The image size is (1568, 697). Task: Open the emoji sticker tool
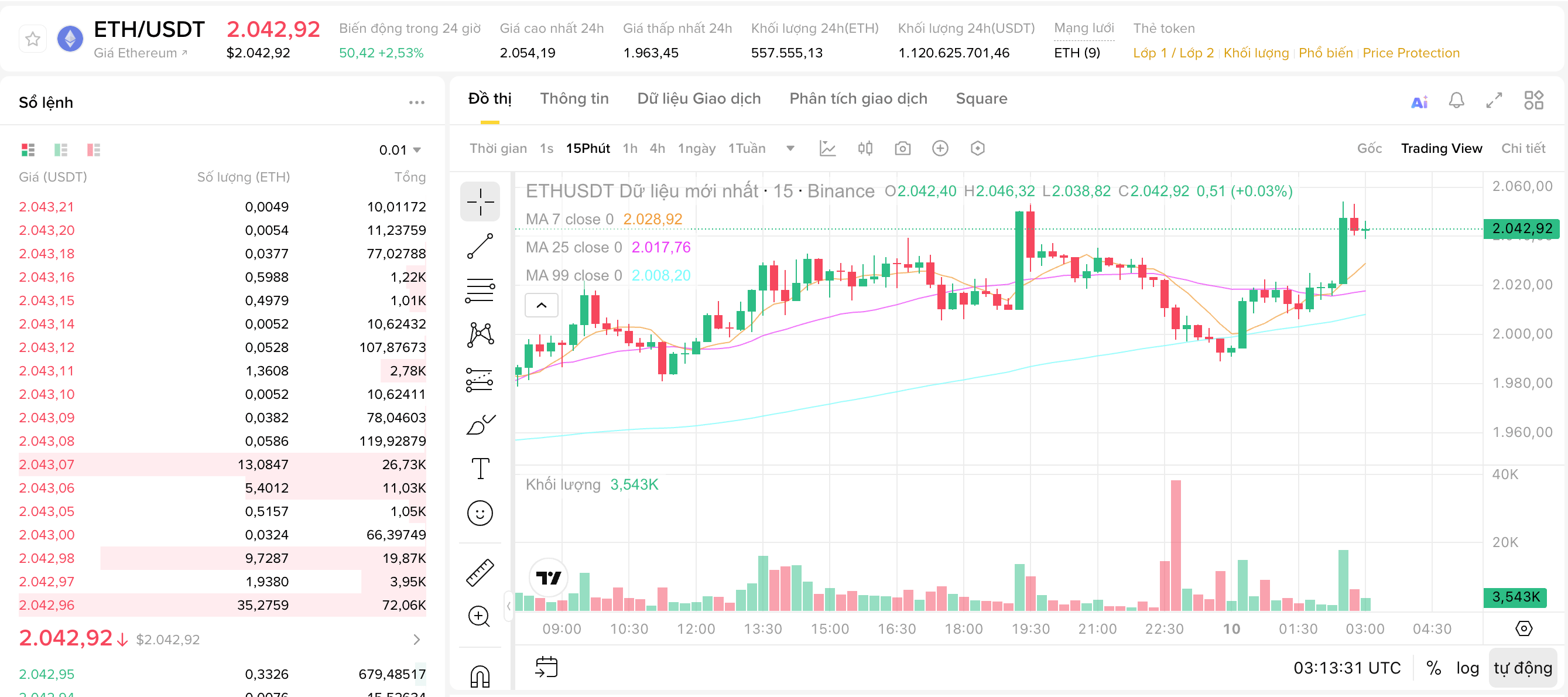coord(480,513)
